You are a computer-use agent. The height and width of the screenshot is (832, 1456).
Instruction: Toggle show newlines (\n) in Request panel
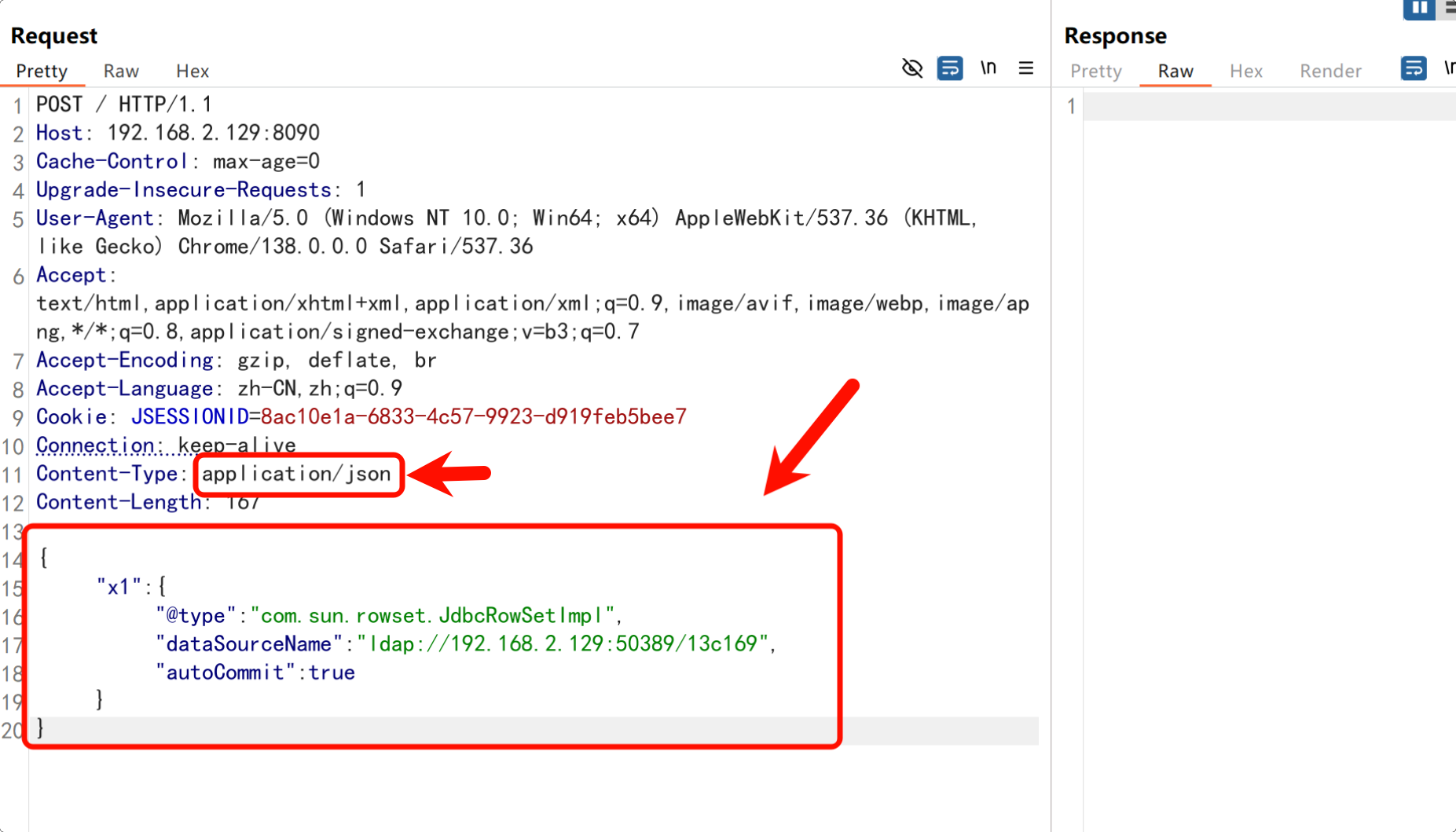pyautogui.click(x=988, y=68)
